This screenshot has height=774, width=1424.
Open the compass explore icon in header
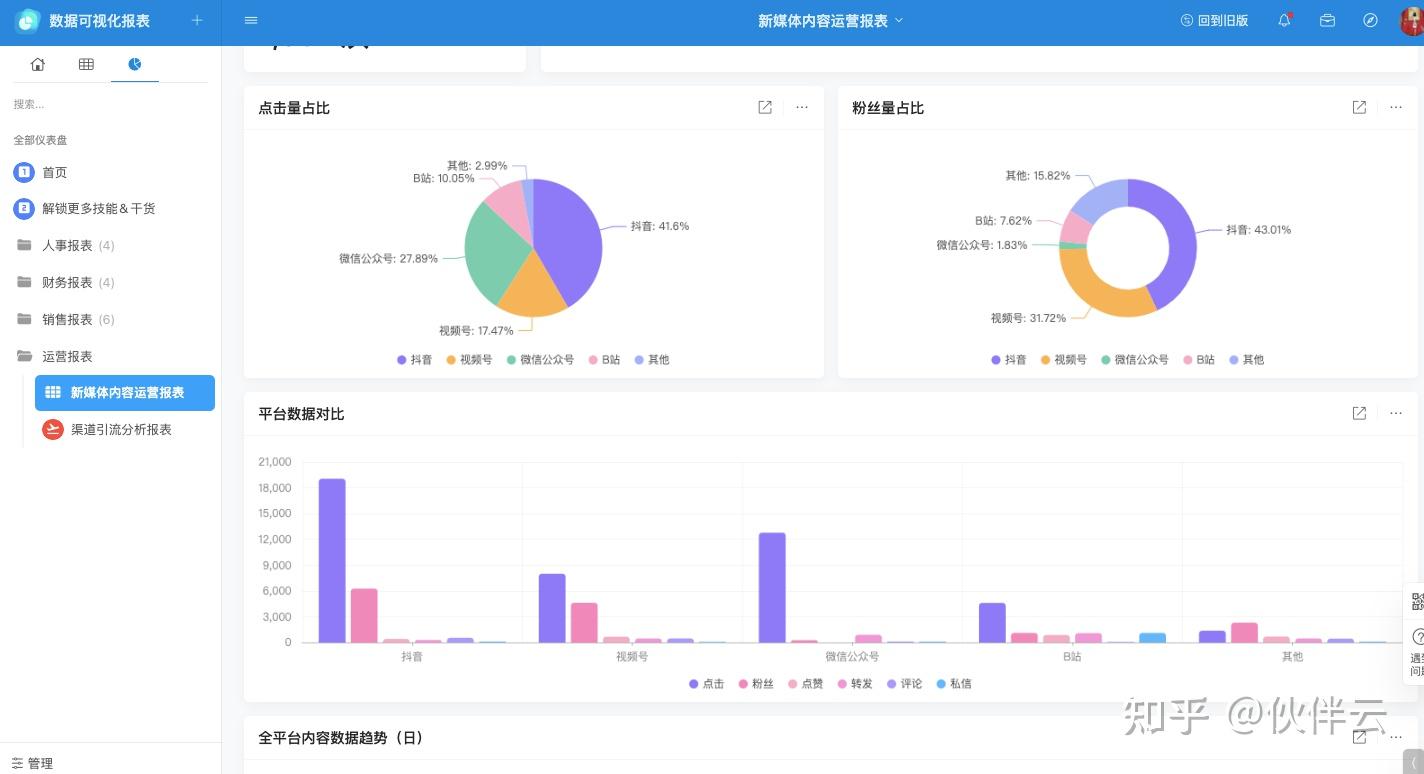tap(1370, 20)
